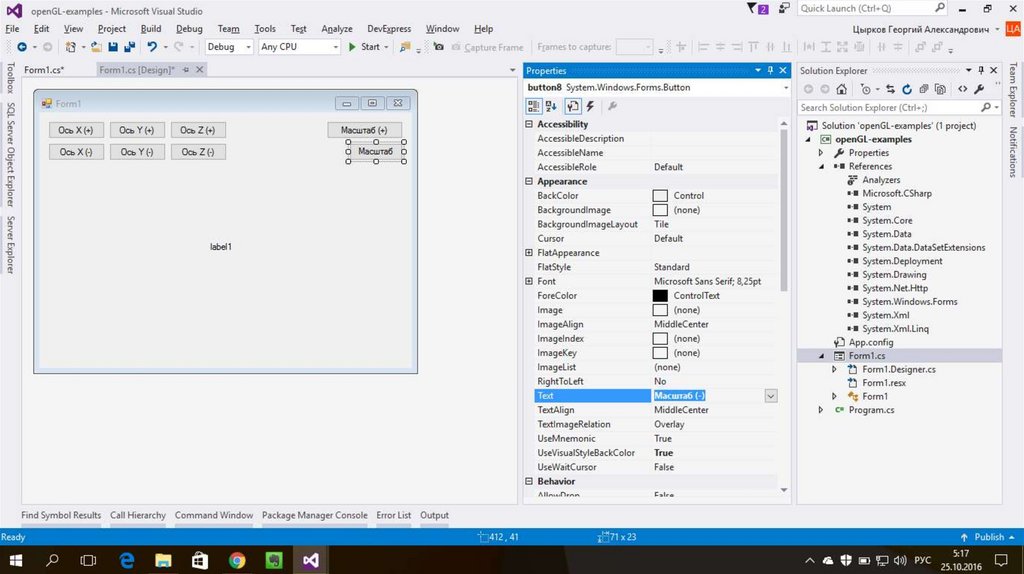This screenshot has height=574, width=1024.
Task: Expand the Form1.Designer.cs tree node
Action: 835,370
